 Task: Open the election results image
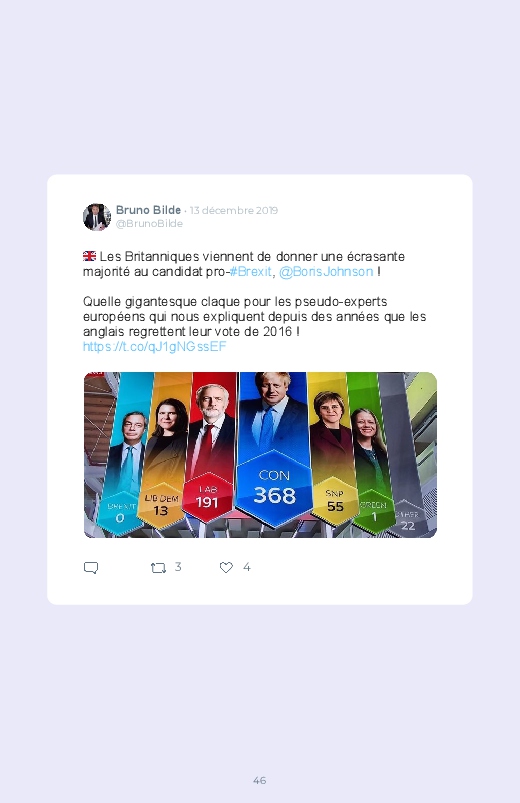[260, 455]
